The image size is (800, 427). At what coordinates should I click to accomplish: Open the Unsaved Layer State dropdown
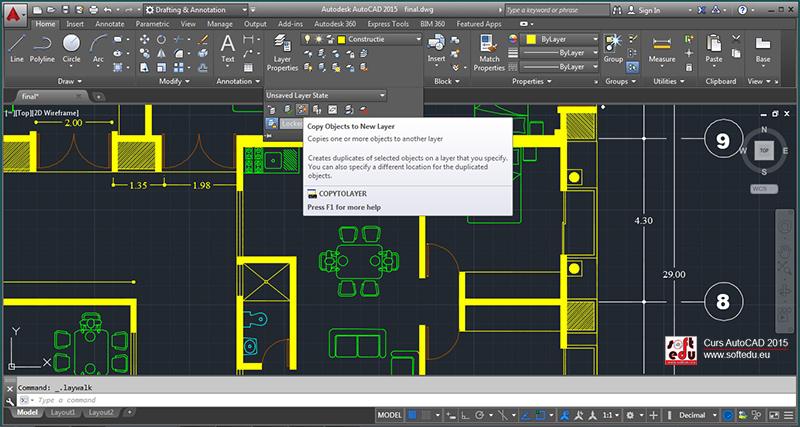(326, 95)
